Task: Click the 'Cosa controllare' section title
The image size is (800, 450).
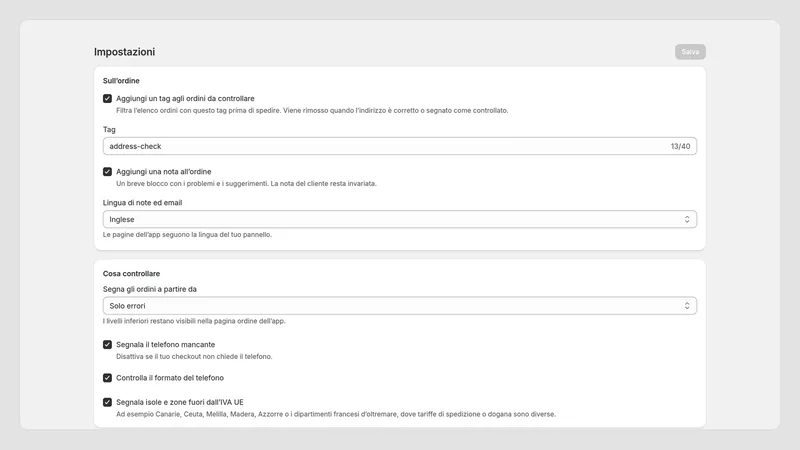Action: 131,273
